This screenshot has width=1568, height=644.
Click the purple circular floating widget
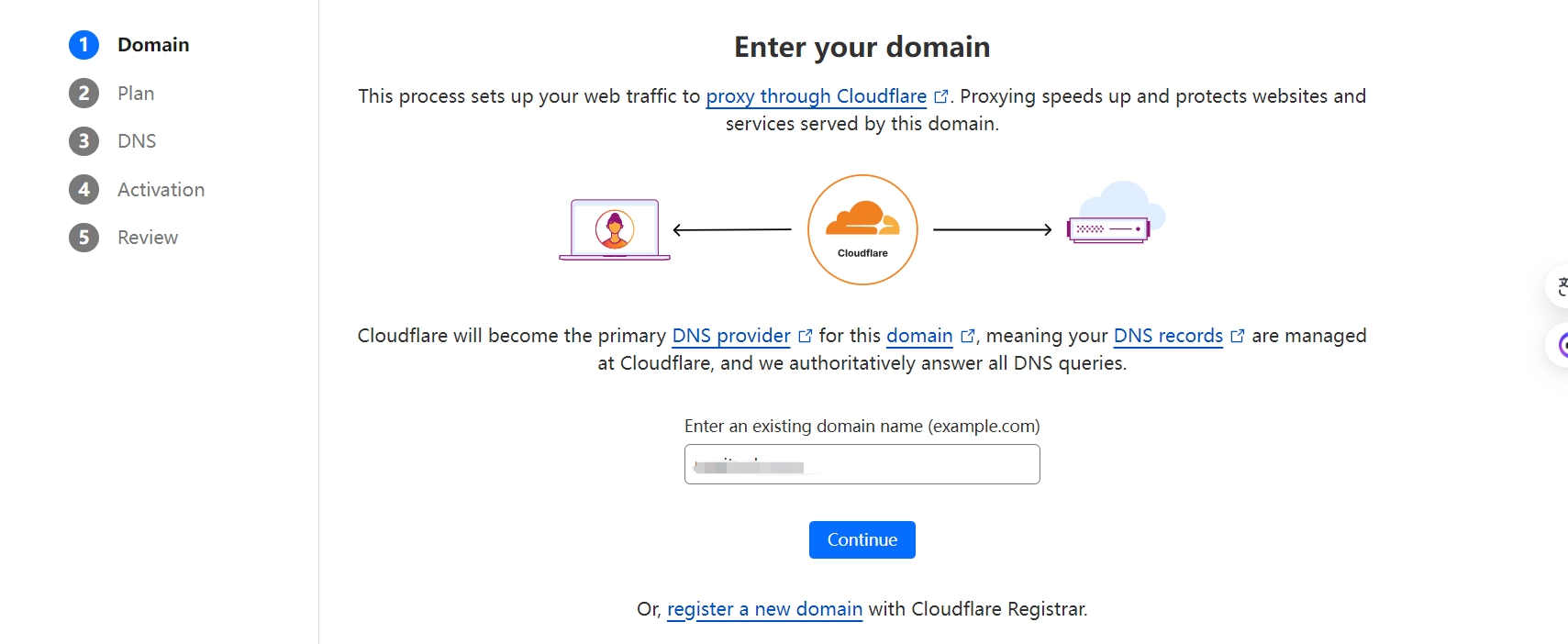point(1559,346)
